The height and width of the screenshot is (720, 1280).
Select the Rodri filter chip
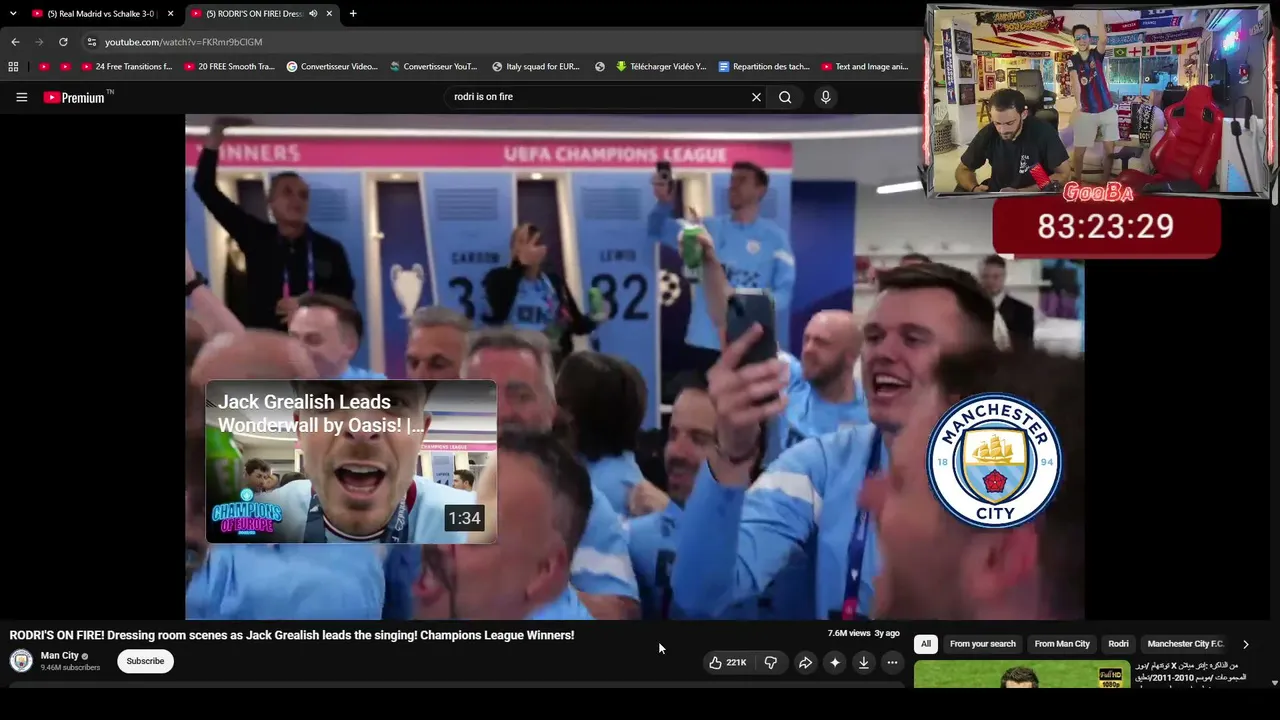(x=1118, y=644)
